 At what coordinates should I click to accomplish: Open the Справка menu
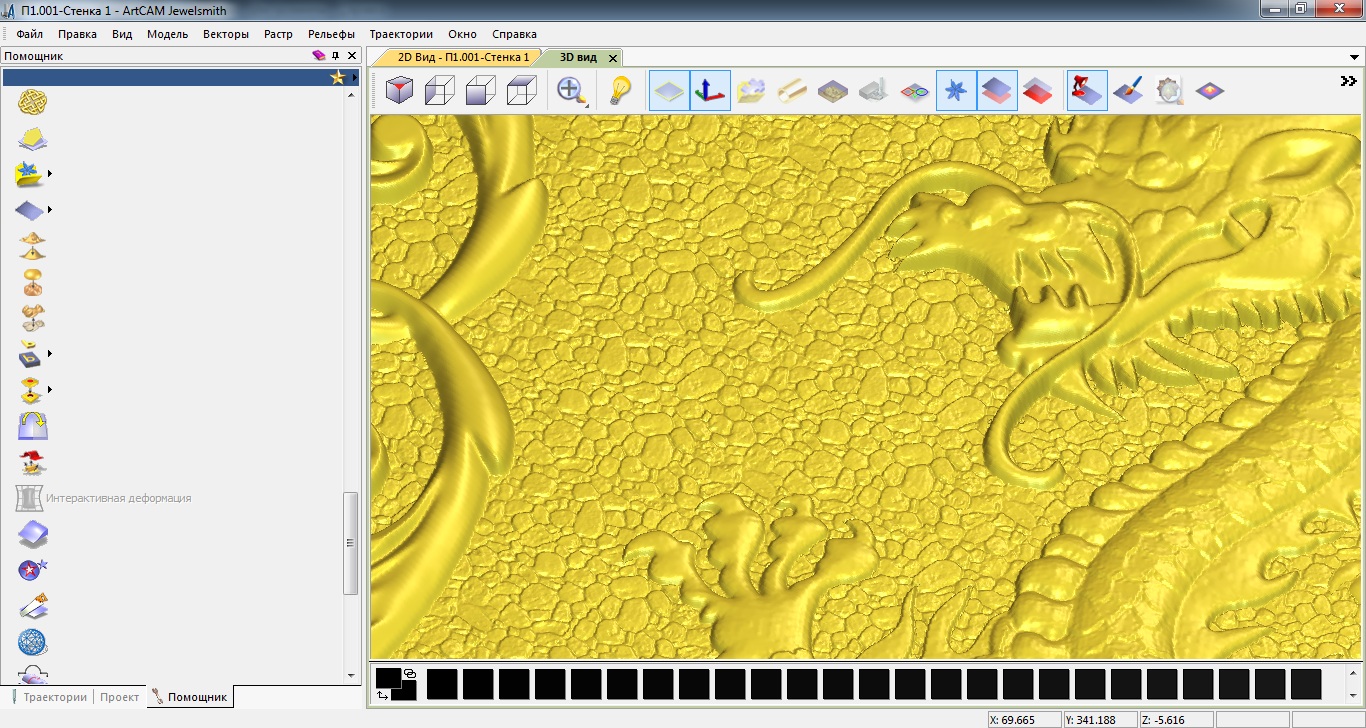tap(515, 34)
